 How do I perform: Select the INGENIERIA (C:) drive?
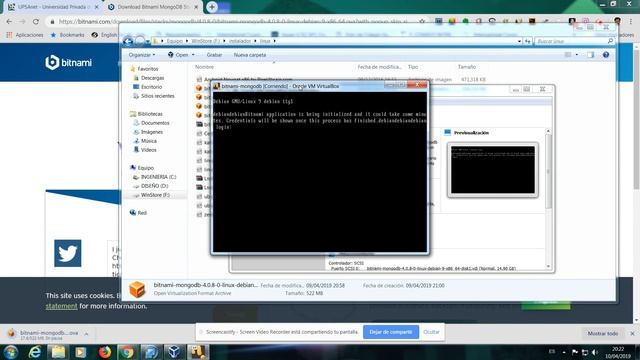coord(158,177)
